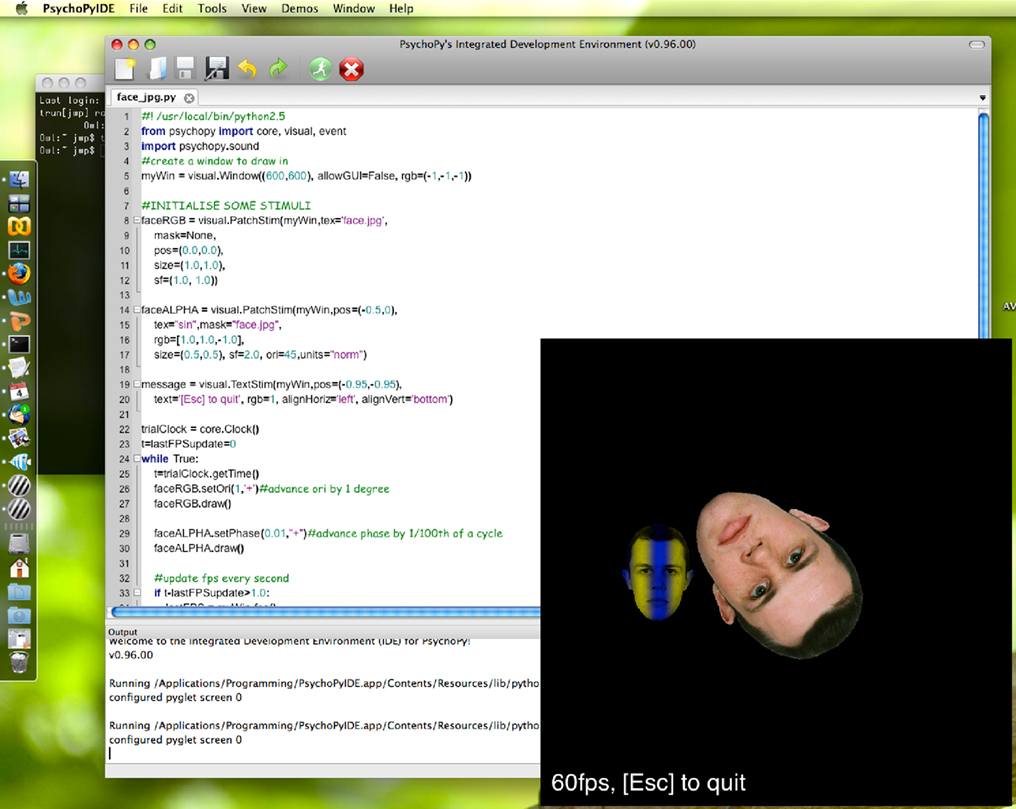Click the '#INITIALISE SOME STIMULI' comment
The width and height of the screenshot is (1016, 809).
point(226,205)
